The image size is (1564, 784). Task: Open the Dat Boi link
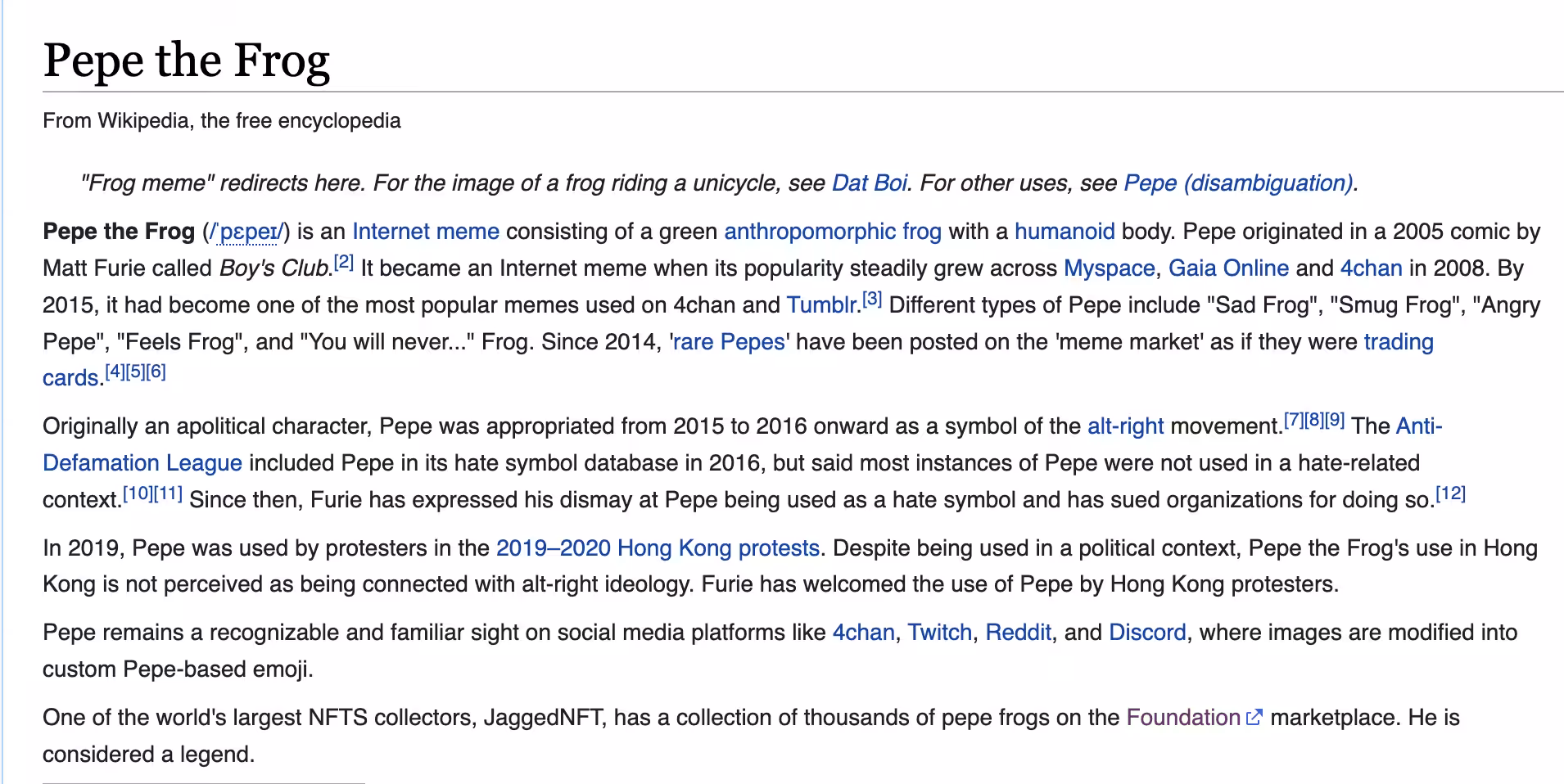(870, 183)
